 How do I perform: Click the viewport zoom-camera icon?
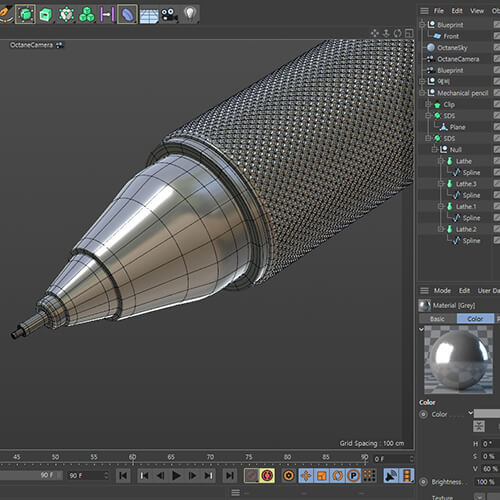click(x=386, y=33)
